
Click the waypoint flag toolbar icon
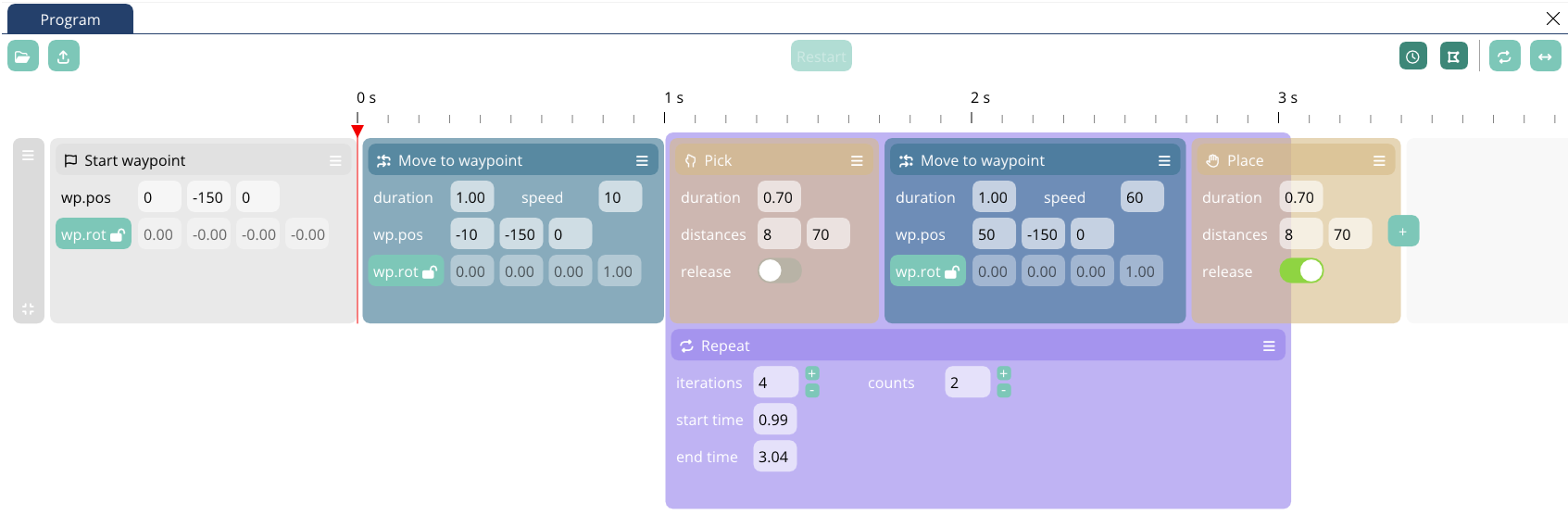1453,57
